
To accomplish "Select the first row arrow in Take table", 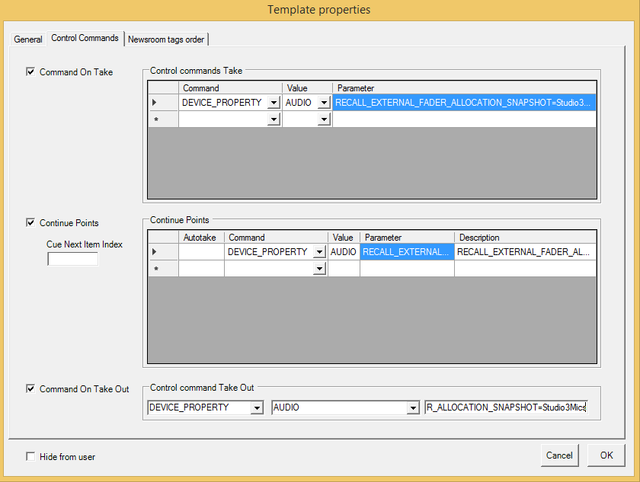I will click(x=154, y=102).
